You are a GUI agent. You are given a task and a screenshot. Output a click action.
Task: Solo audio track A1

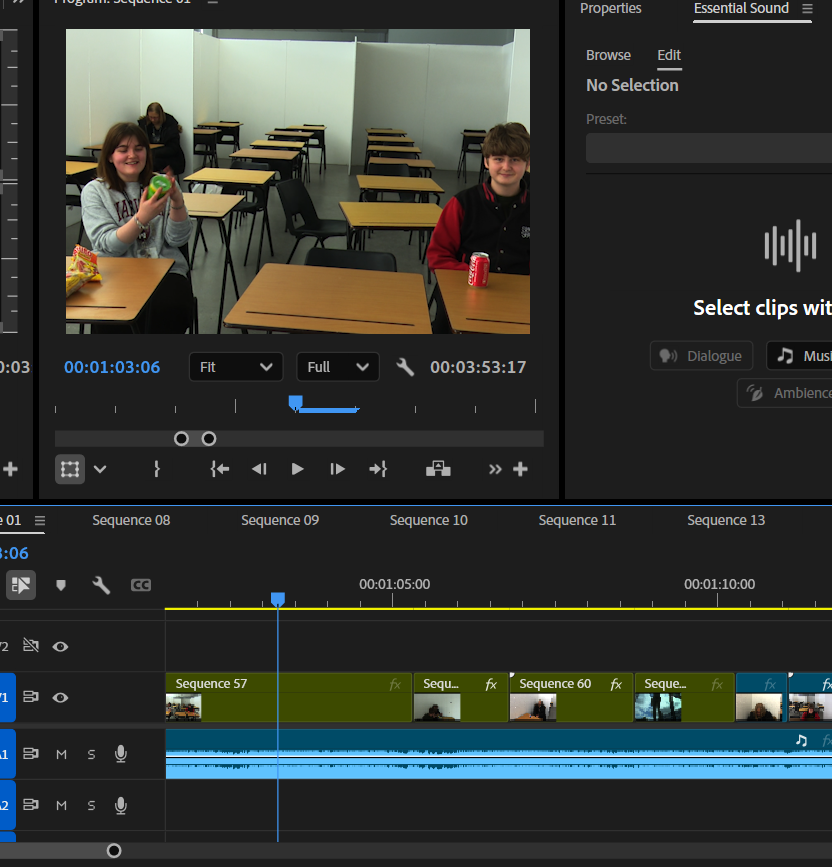[91, 754]
